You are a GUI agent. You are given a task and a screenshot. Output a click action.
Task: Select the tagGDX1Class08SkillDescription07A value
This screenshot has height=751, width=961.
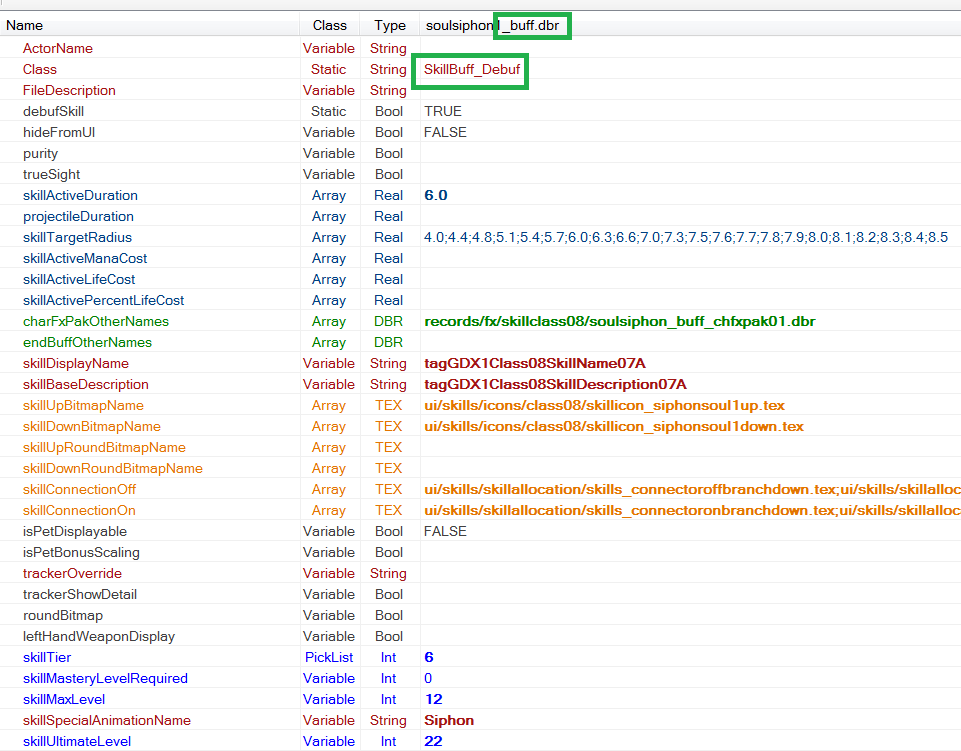click(555, 384)
